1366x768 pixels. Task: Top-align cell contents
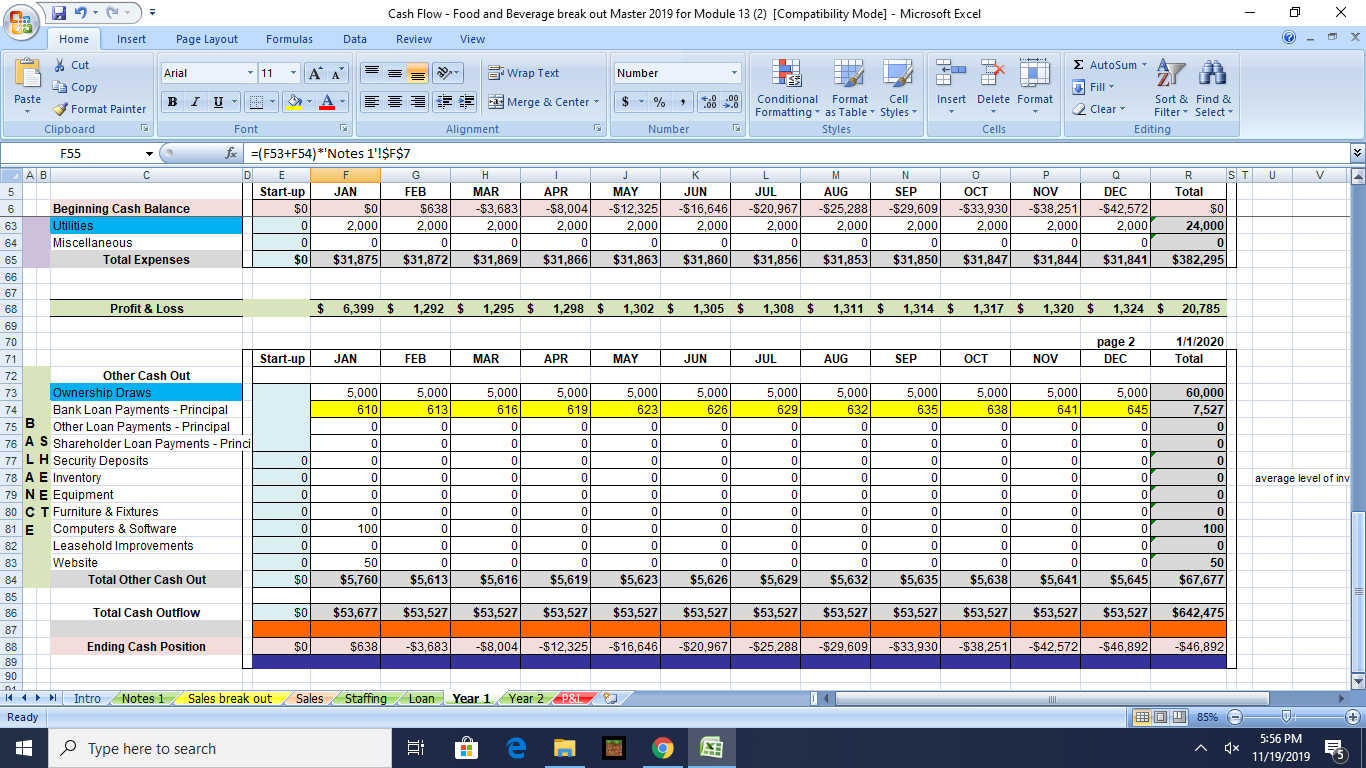point(370,73)
